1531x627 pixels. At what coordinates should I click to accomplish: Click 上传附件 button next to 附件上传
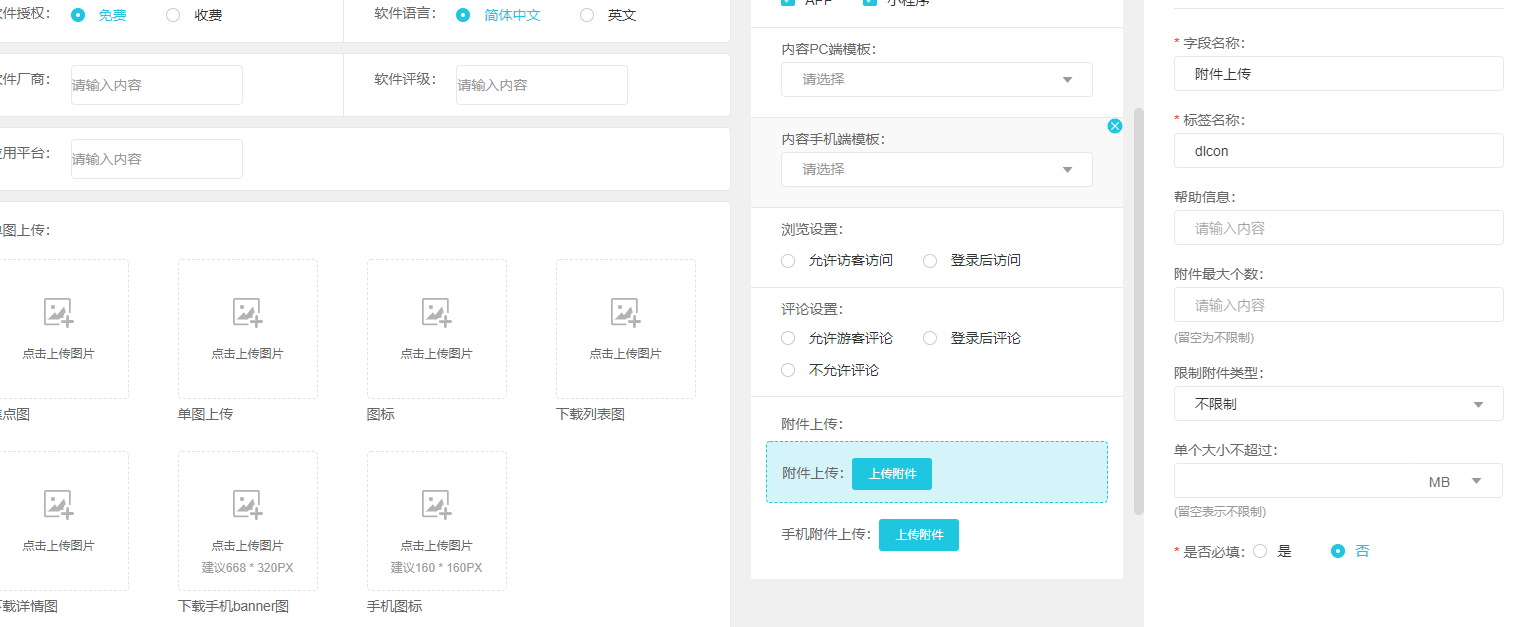tap(891, 474)
